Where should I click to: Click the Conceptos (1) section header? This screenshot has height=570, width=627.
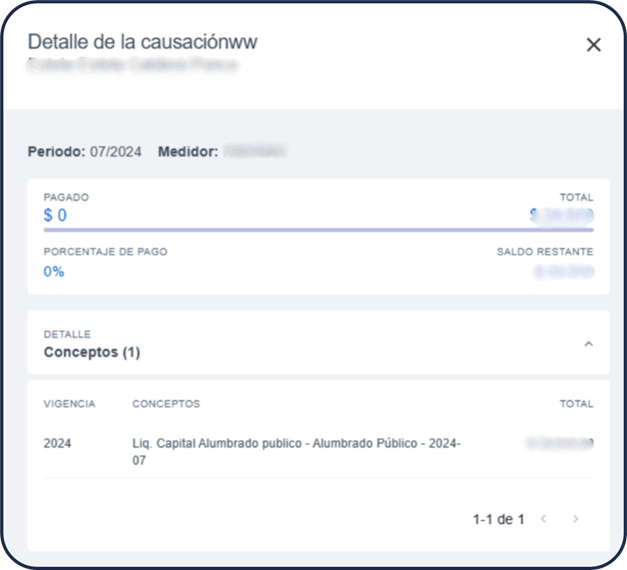click(x=92, y=352)
